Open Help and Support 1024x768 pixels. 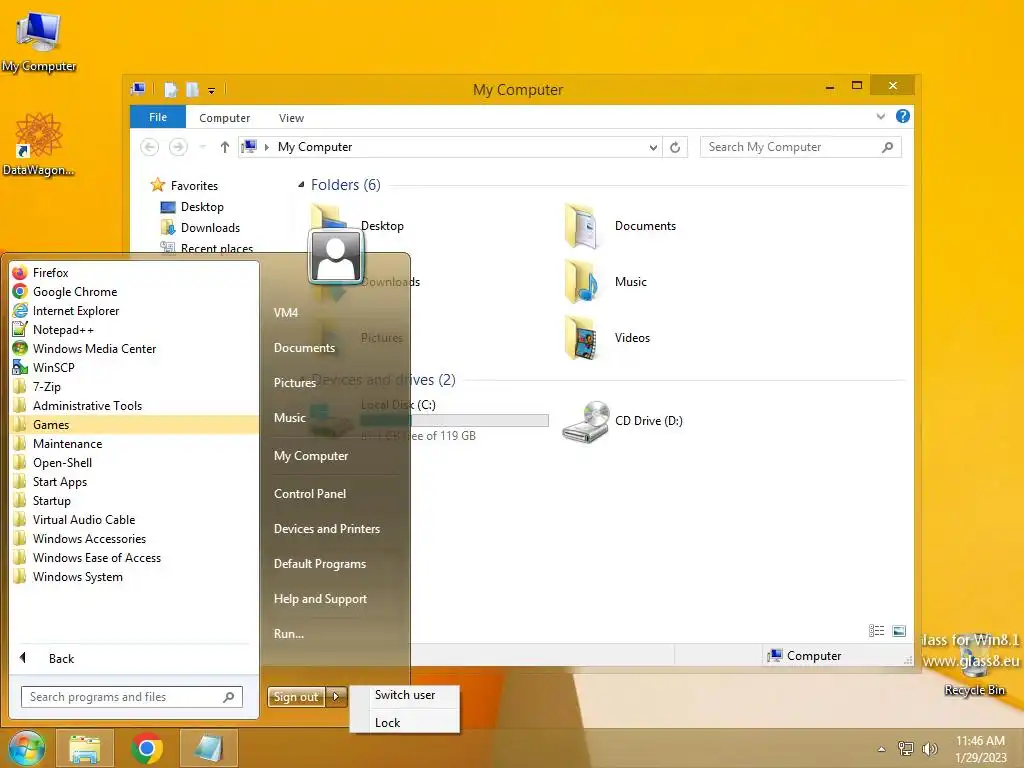click(x=320, y=599)
